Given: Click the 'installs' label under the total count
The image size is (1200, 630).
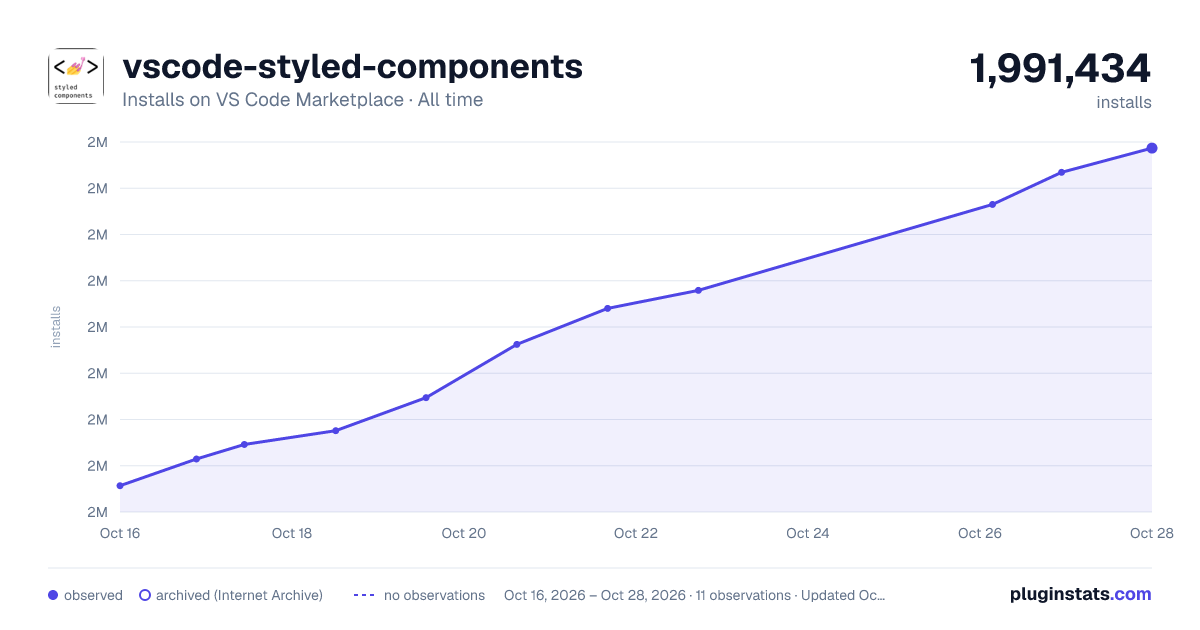Looking at the screenshot, I should tap(1124, 103).
